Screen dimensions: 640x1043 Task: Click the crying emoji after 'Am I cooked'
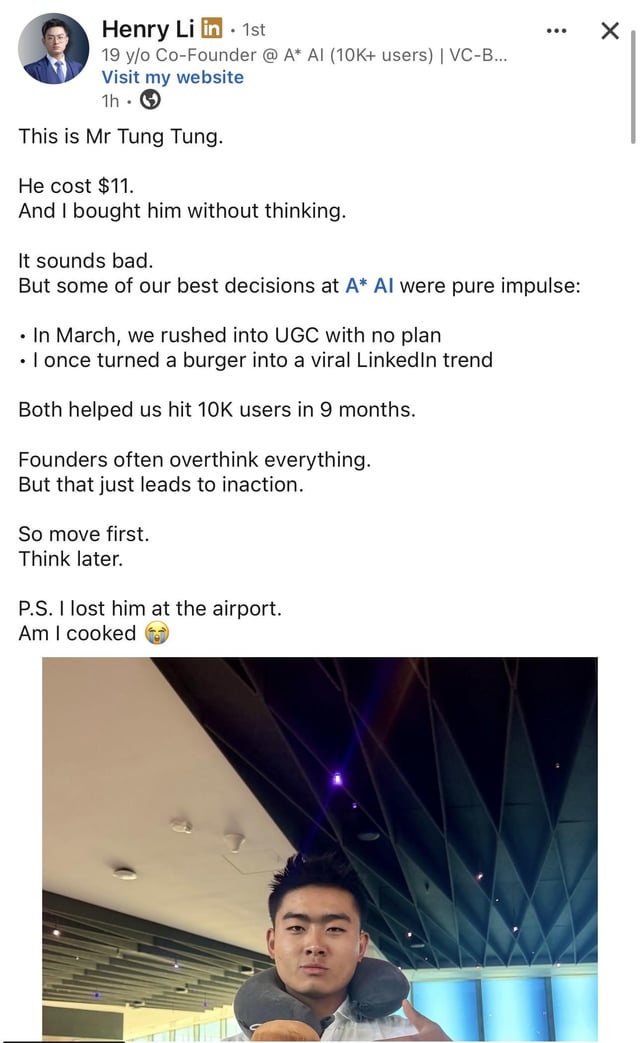coord(157,633)
